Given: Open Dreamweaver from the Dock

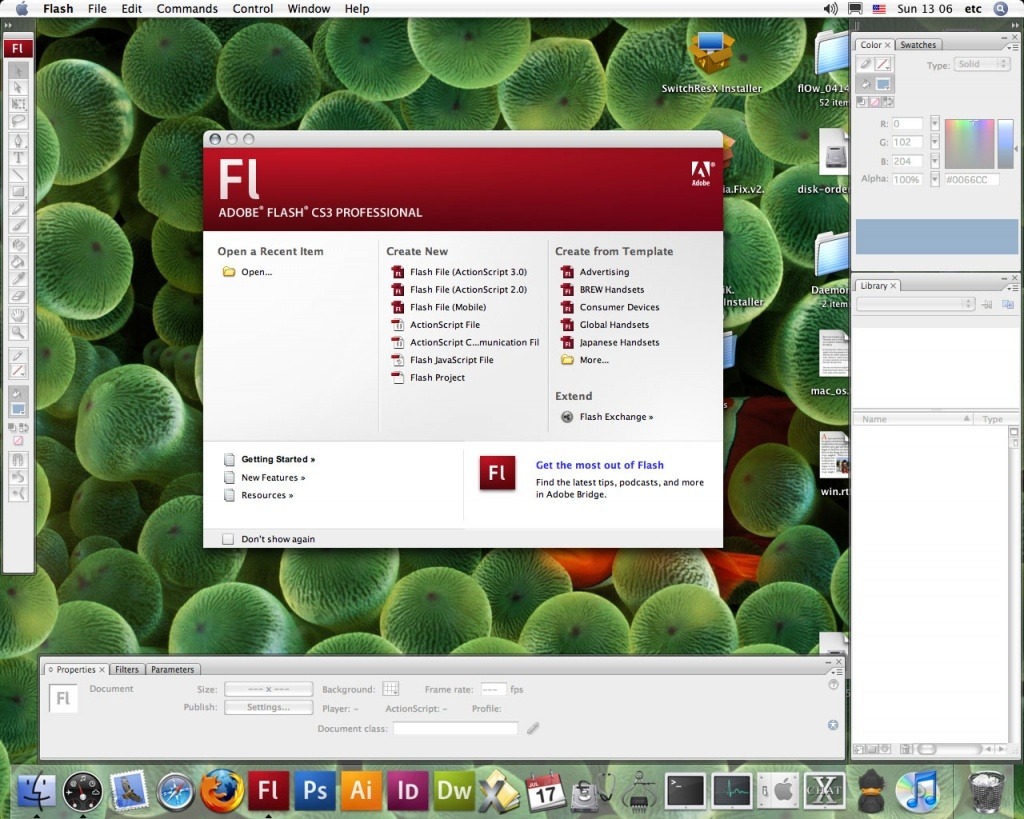Looking at the screenshot, I should (453, 790).
